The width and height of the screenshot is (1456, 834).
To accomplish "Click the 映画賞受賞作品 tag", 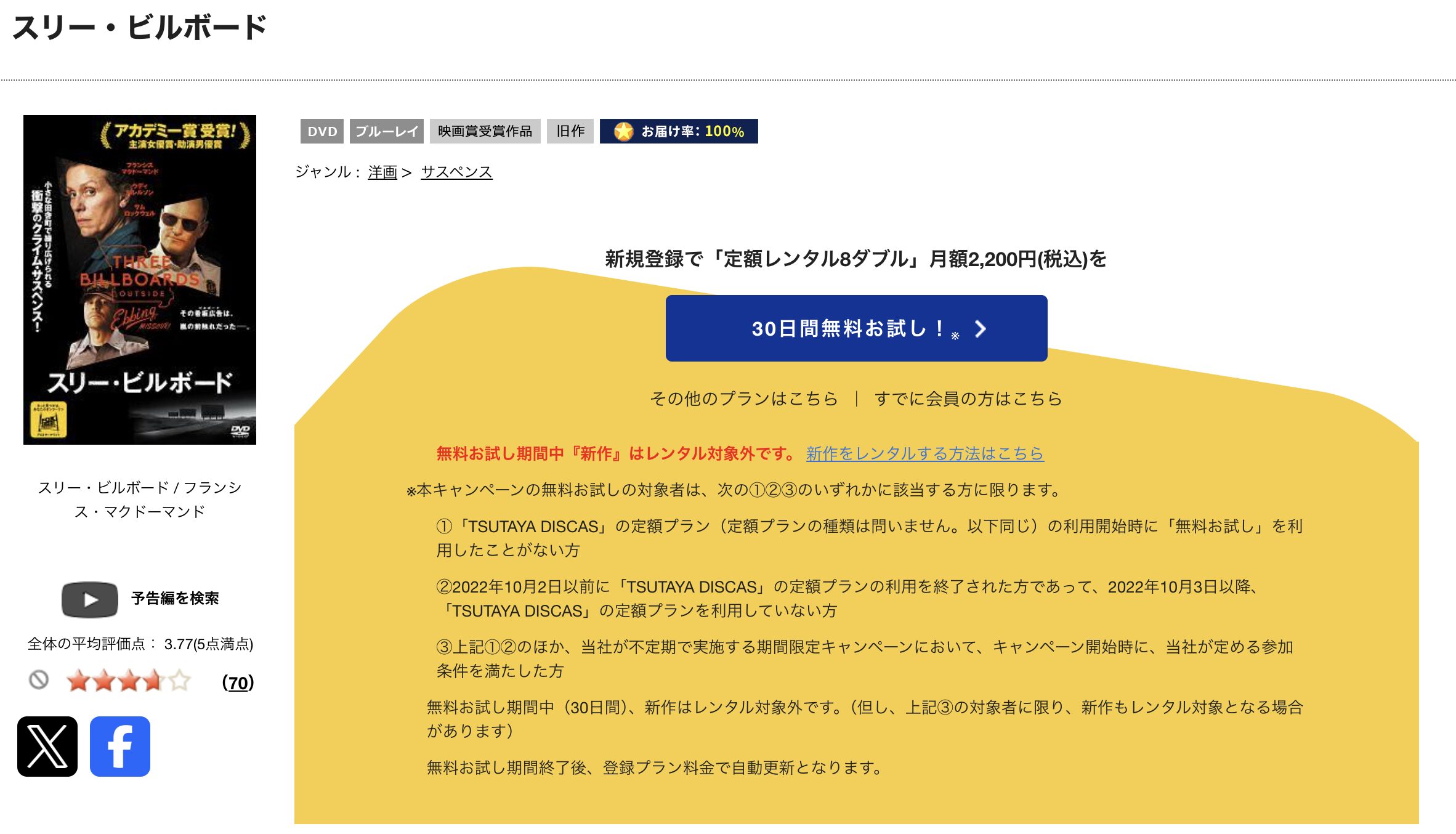I will [485, 131].
